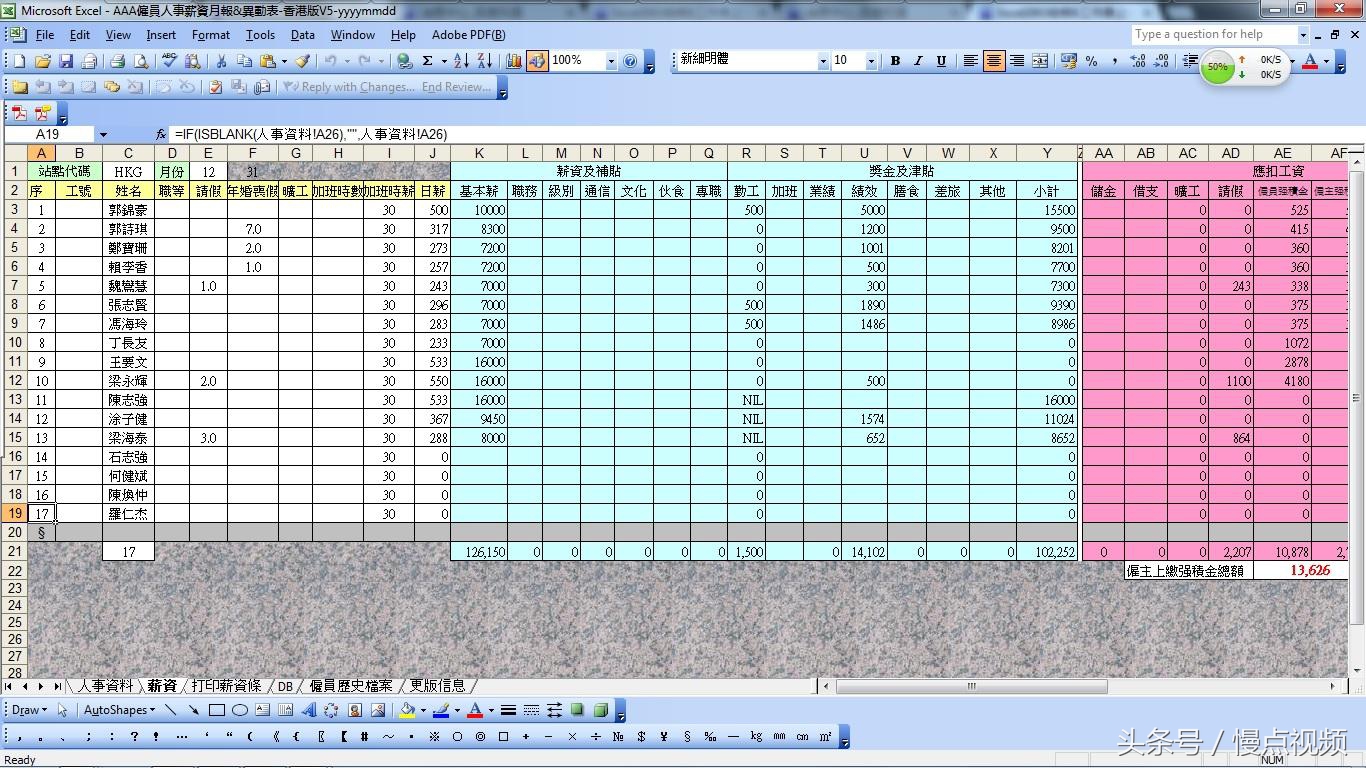Select the Rectangle drawing tool
This screenshot has height=768, width=1366.
coord(217,710)
